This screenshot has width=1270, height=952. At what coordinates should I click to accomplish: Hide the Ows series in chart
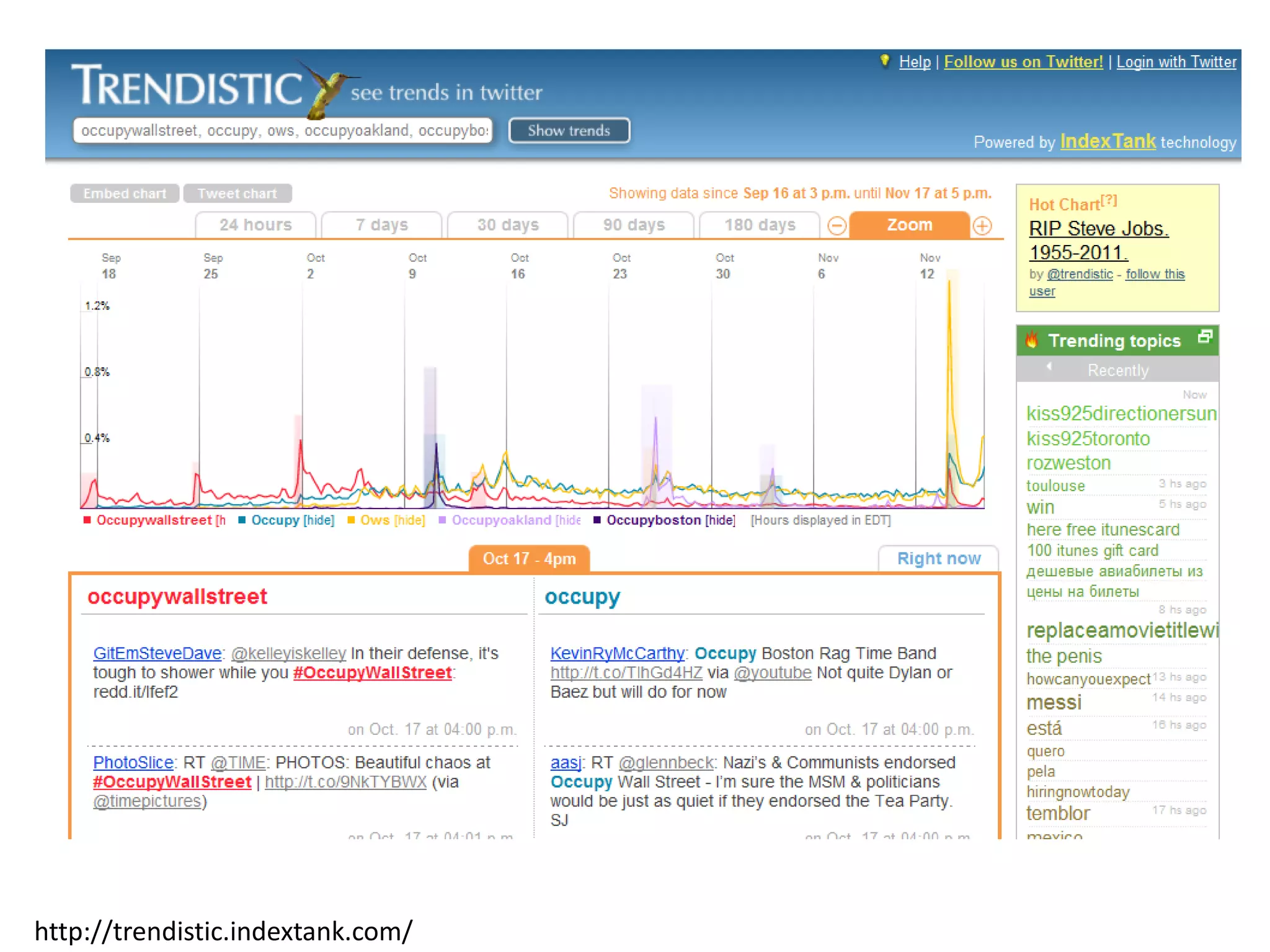[409, 520]
